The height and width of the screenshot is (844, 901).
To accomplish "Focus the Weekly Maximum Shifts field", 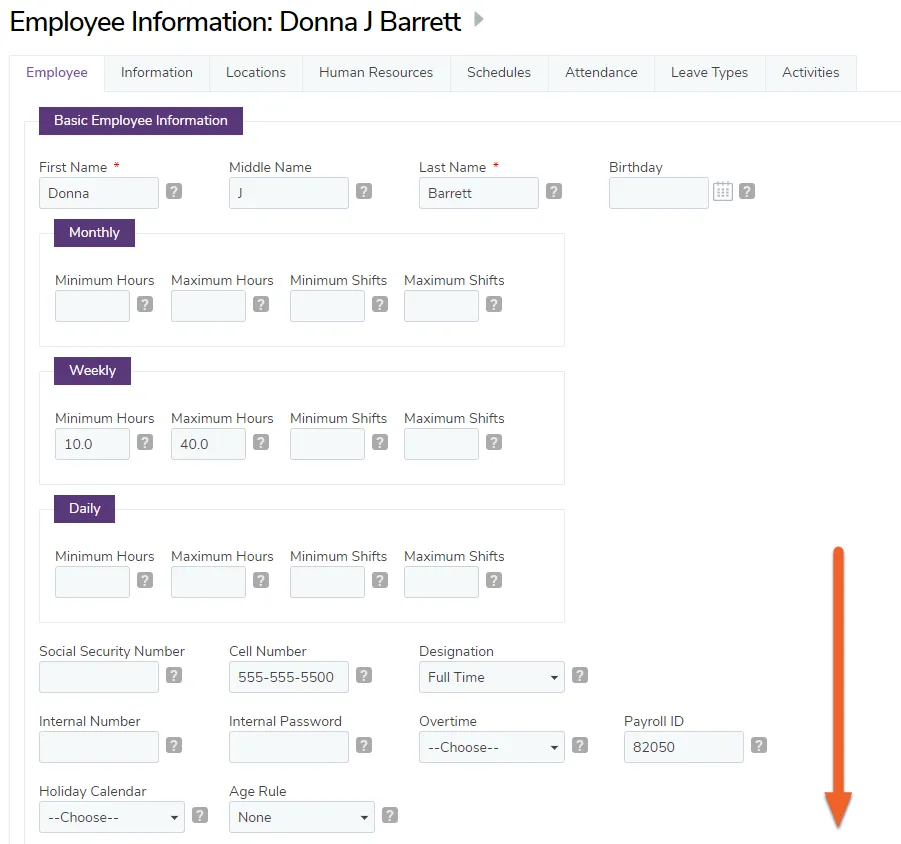I will click(x=441, y=444).
